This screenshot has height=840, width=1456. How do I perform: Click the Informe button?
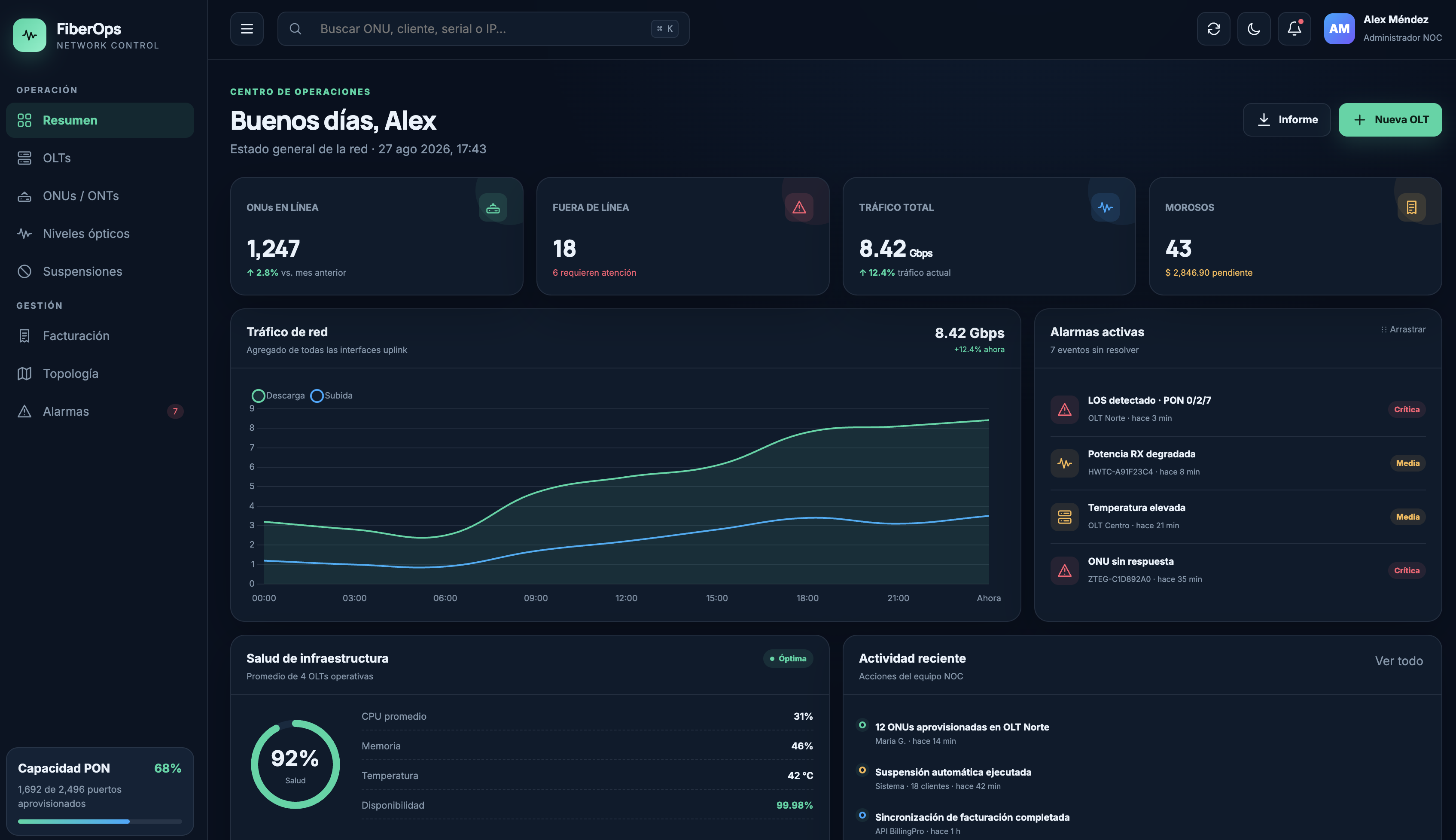click(x=1287, y=119)
